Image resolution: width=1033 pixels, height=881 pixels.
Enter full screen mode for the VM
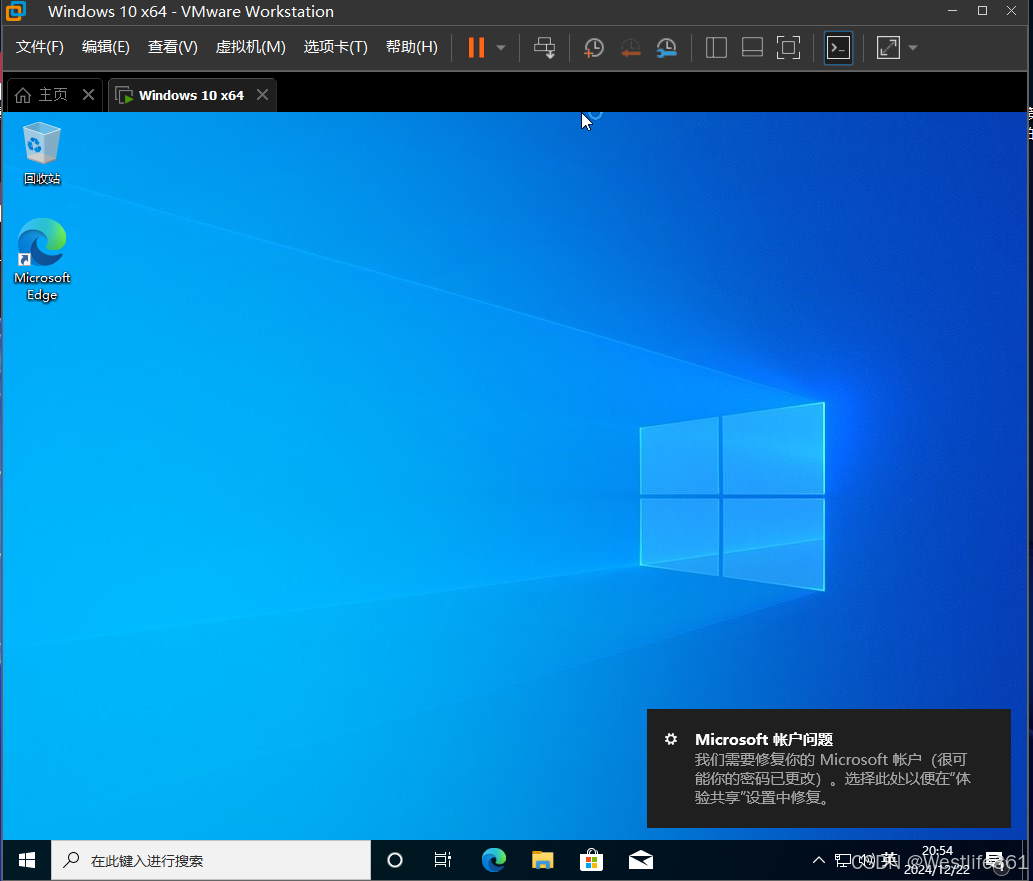pyautogui.click(x=788, y=47)
